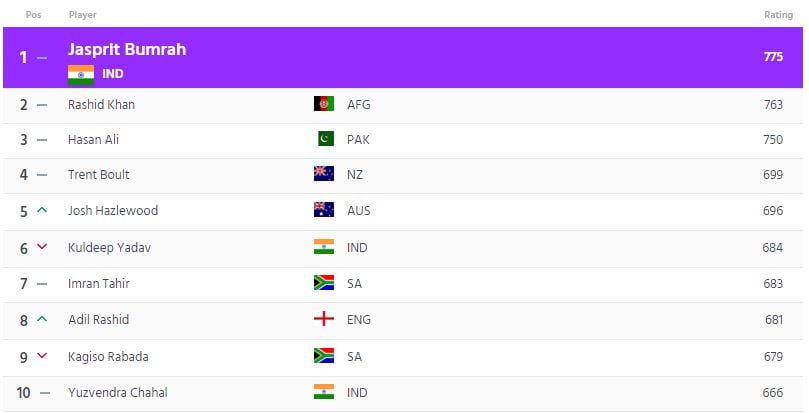Open Rashid Khan's player link

coord(101,104)
